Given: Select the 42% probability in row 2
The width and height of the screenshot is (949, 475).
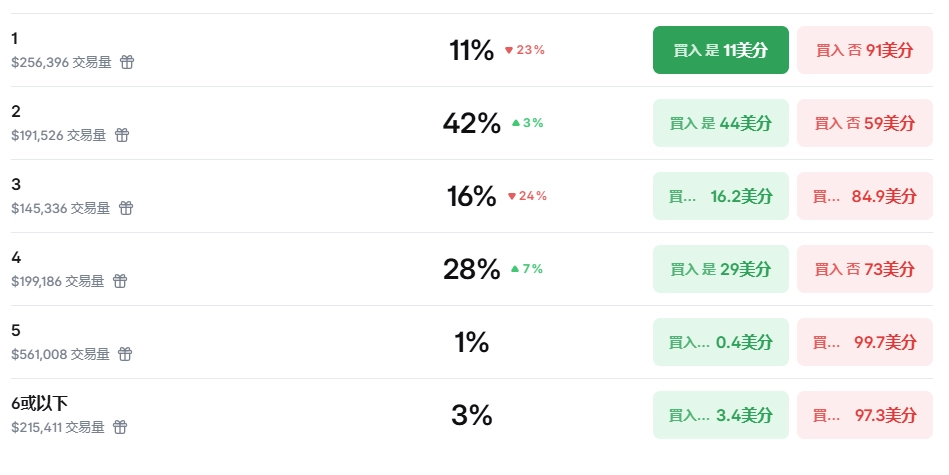Looking at the screenshot, I should (x=471, y=123).
